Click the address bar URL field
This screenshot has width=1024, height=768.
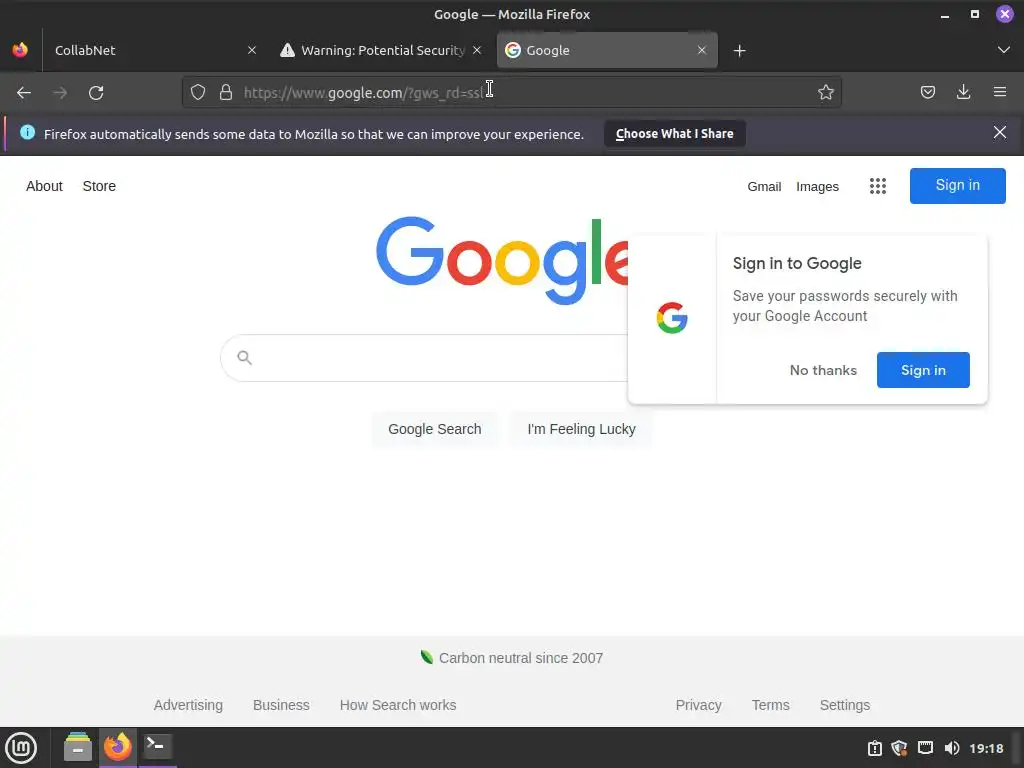(511, 92)
